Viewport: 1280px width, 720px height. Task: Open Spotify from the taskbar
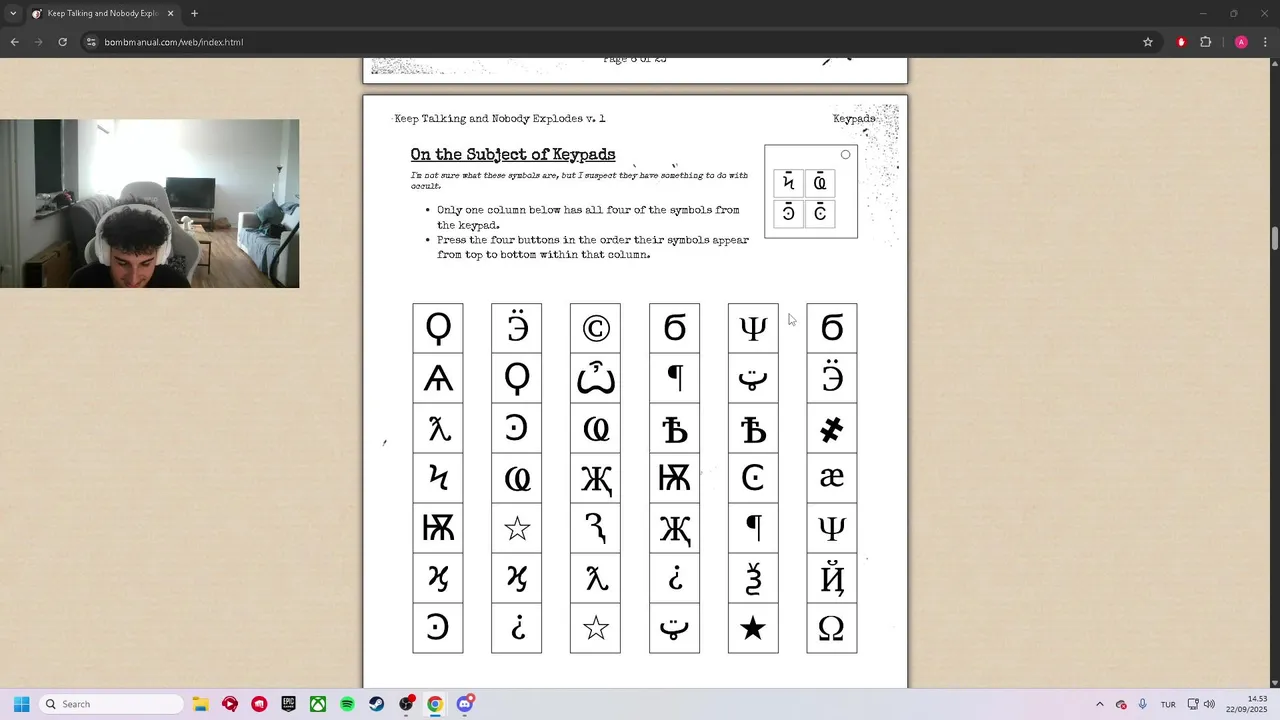(x=347, y=704)
